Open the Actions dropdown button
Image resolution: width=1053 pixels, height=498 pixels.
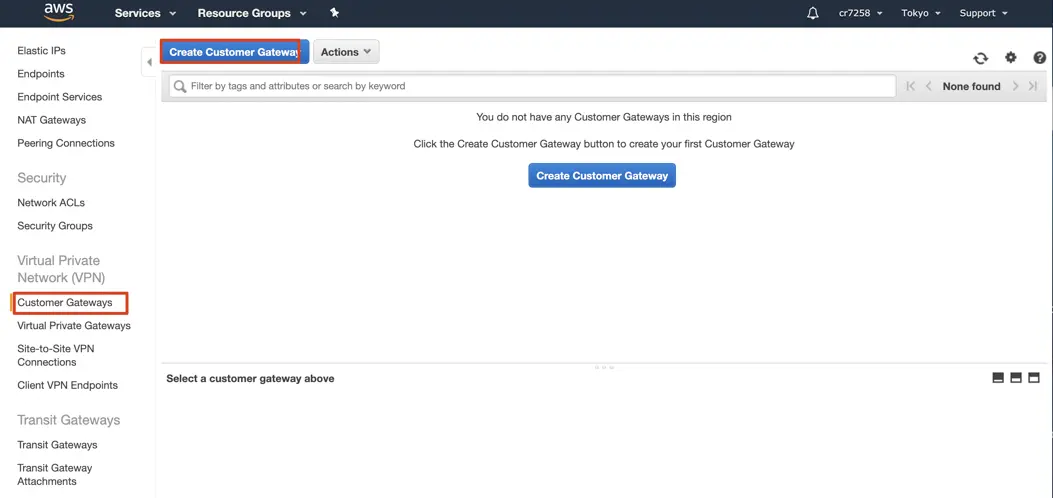pos(346,52)
